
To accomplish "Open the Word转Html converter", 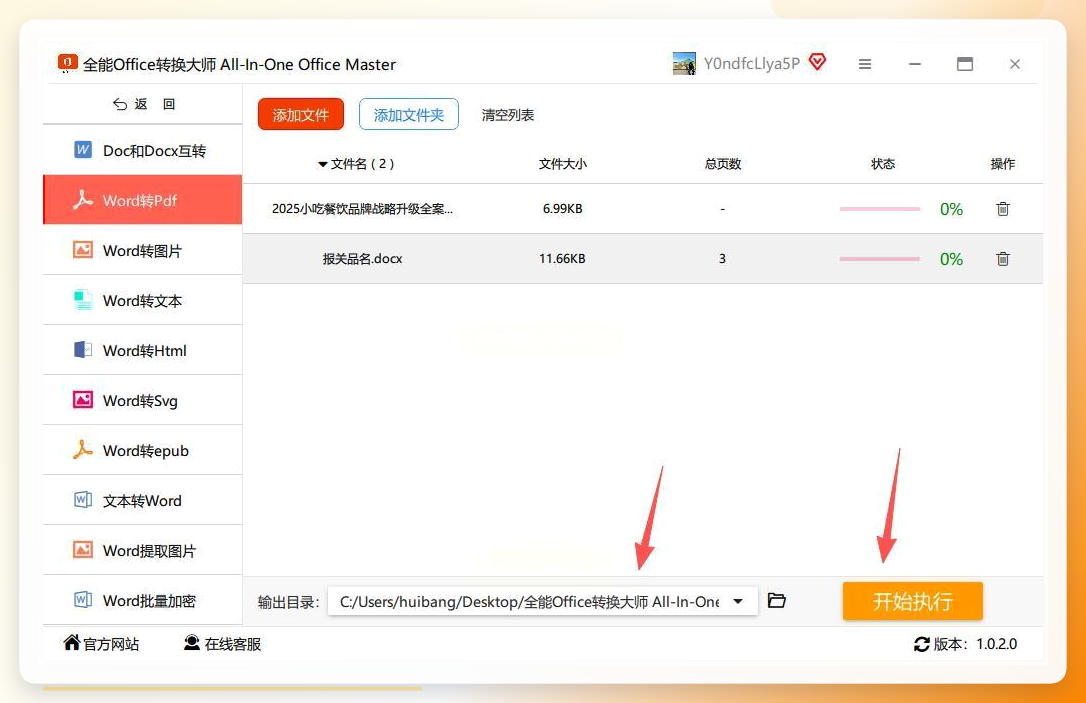I will pyautogui.click(x=143, y=350).
